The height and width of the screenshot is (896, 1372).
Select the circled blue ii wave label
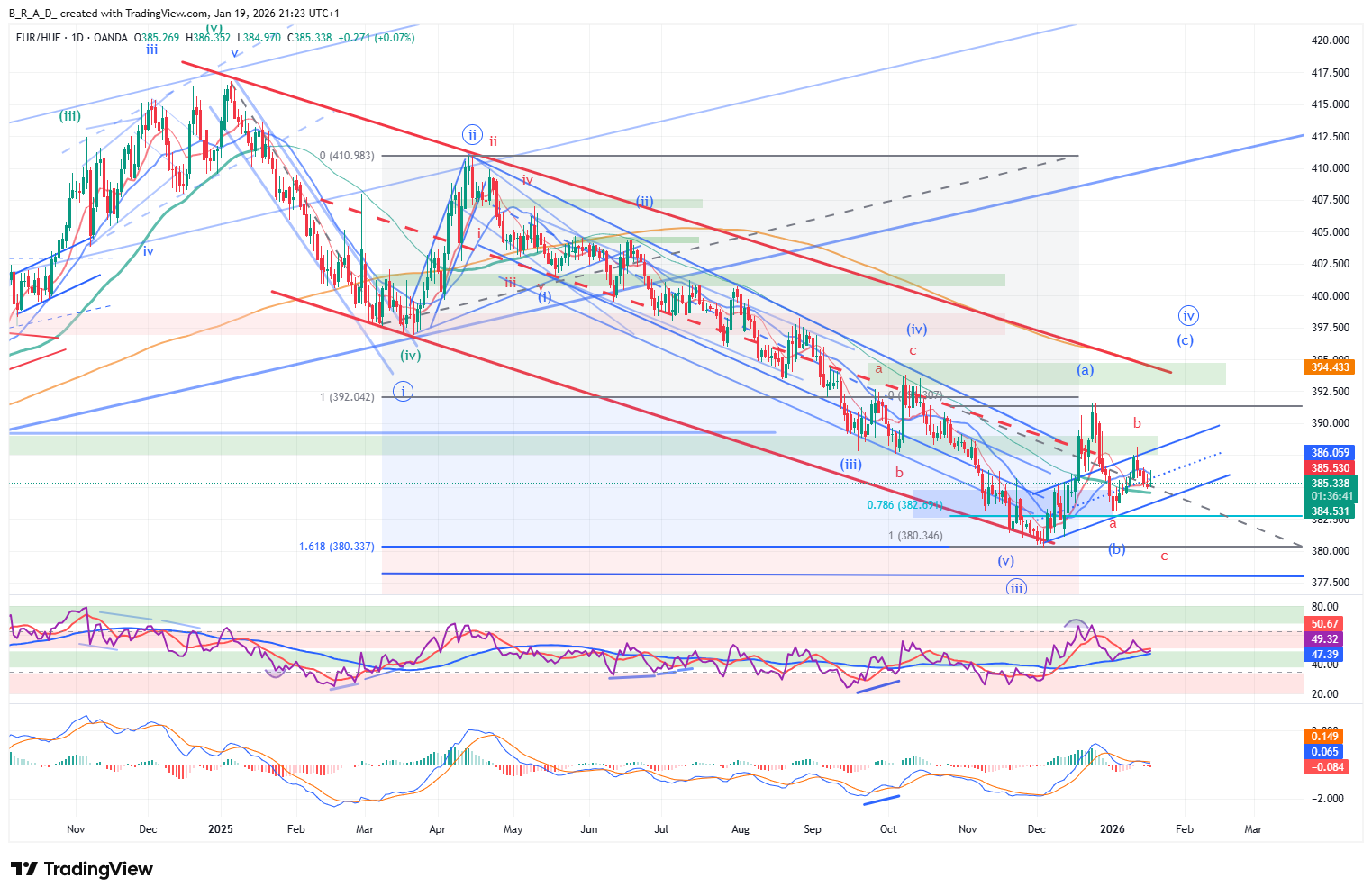(x=472, y=135)
